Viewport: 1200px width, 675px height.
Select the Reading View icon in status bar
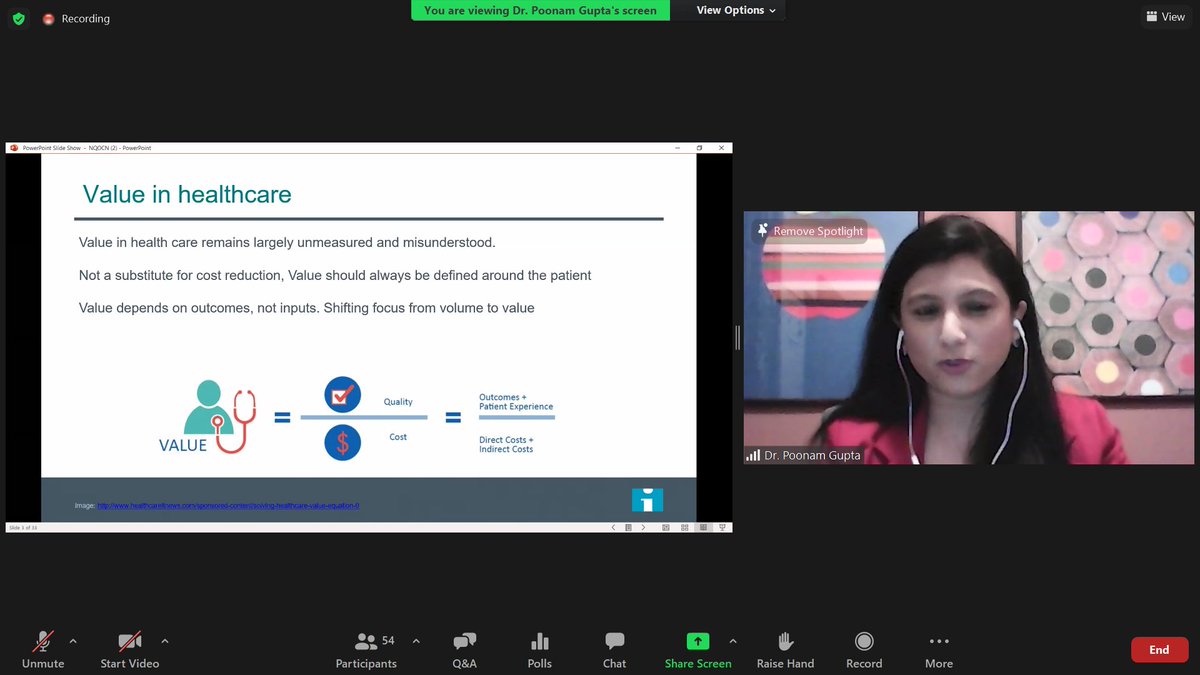point(704,527)
